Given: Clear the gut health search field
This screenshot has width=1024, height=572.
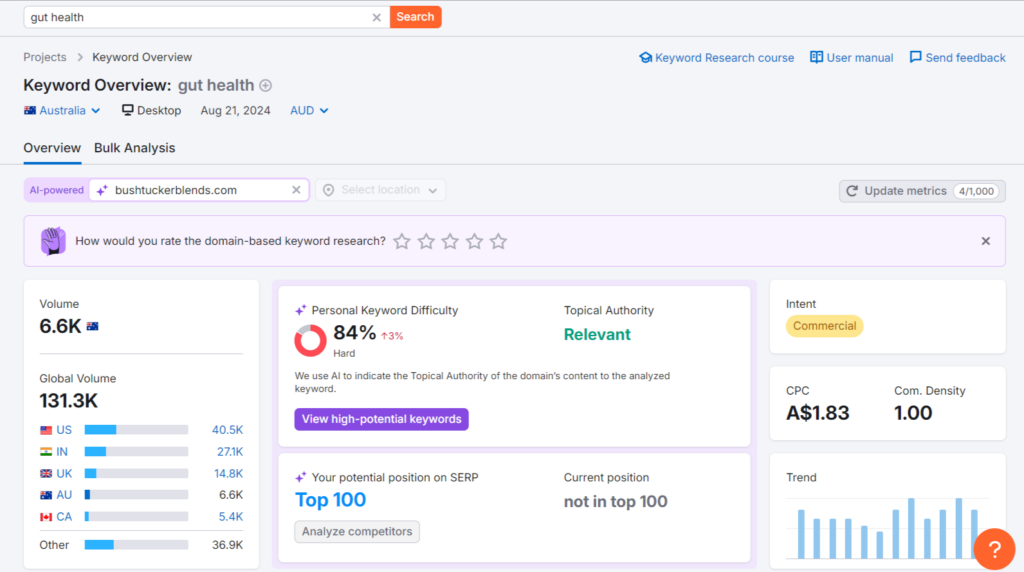Looking at the screenshot, I should tap(376, 17).
